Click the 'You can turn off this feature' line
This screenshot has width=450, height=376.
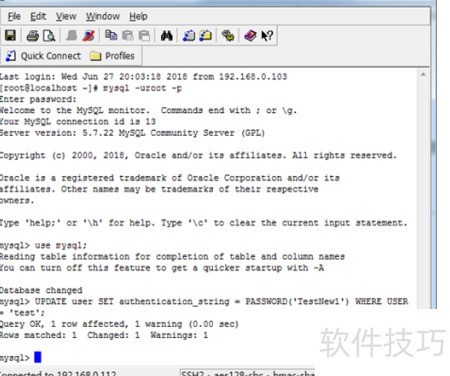point(162,268)
